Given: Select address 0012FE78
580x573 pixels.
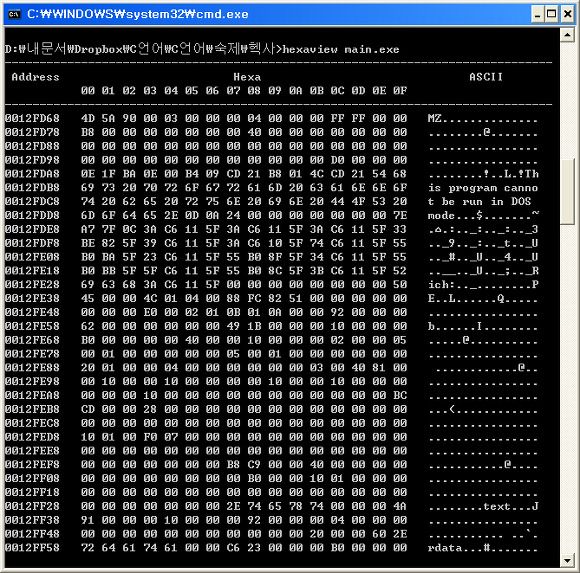Looking at the screenshot, I should [x=32, y=354].
